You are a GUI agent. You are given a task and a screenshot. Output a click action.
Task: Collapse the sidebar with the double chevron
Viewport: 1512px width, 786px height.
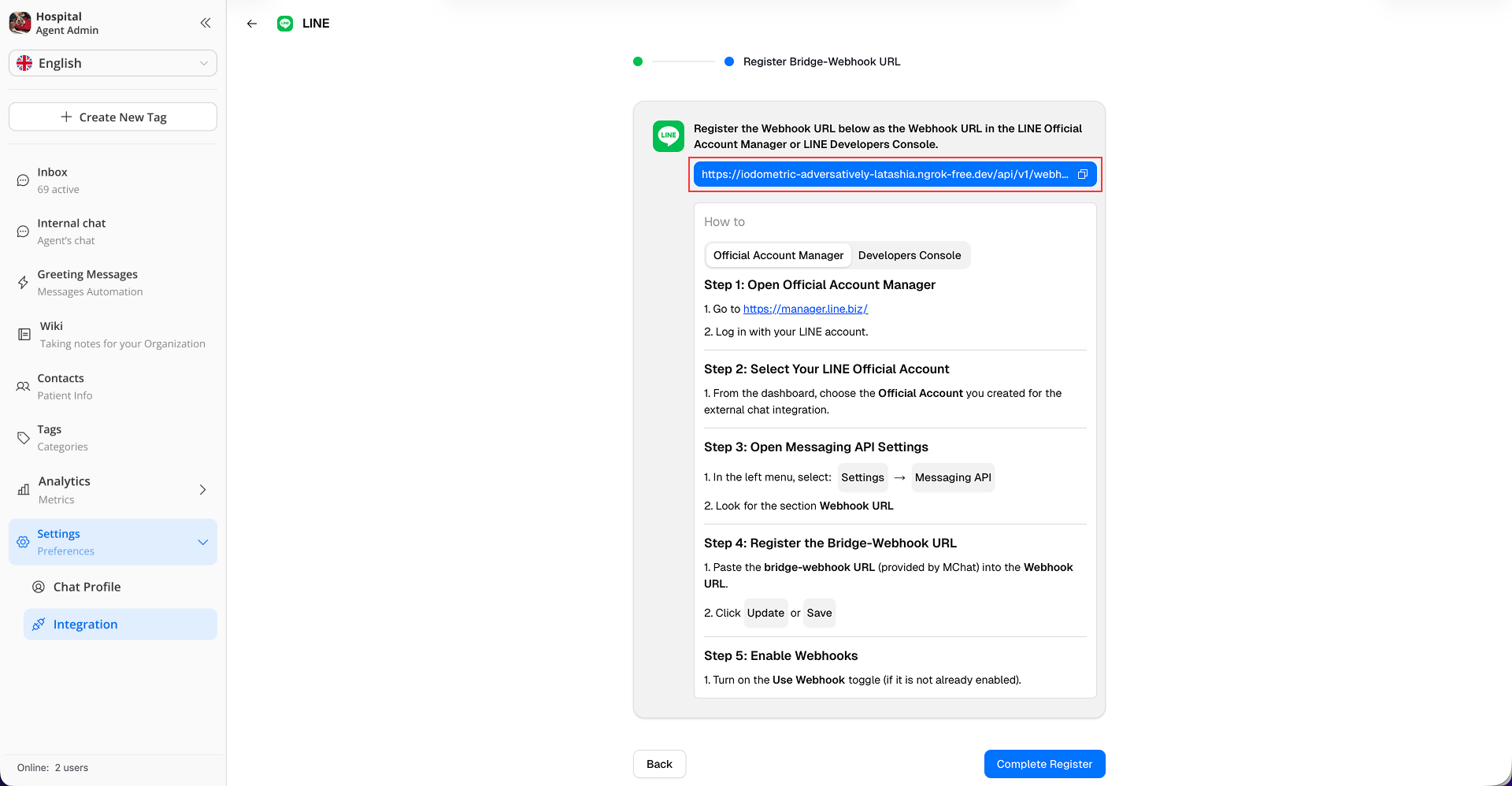205,23
